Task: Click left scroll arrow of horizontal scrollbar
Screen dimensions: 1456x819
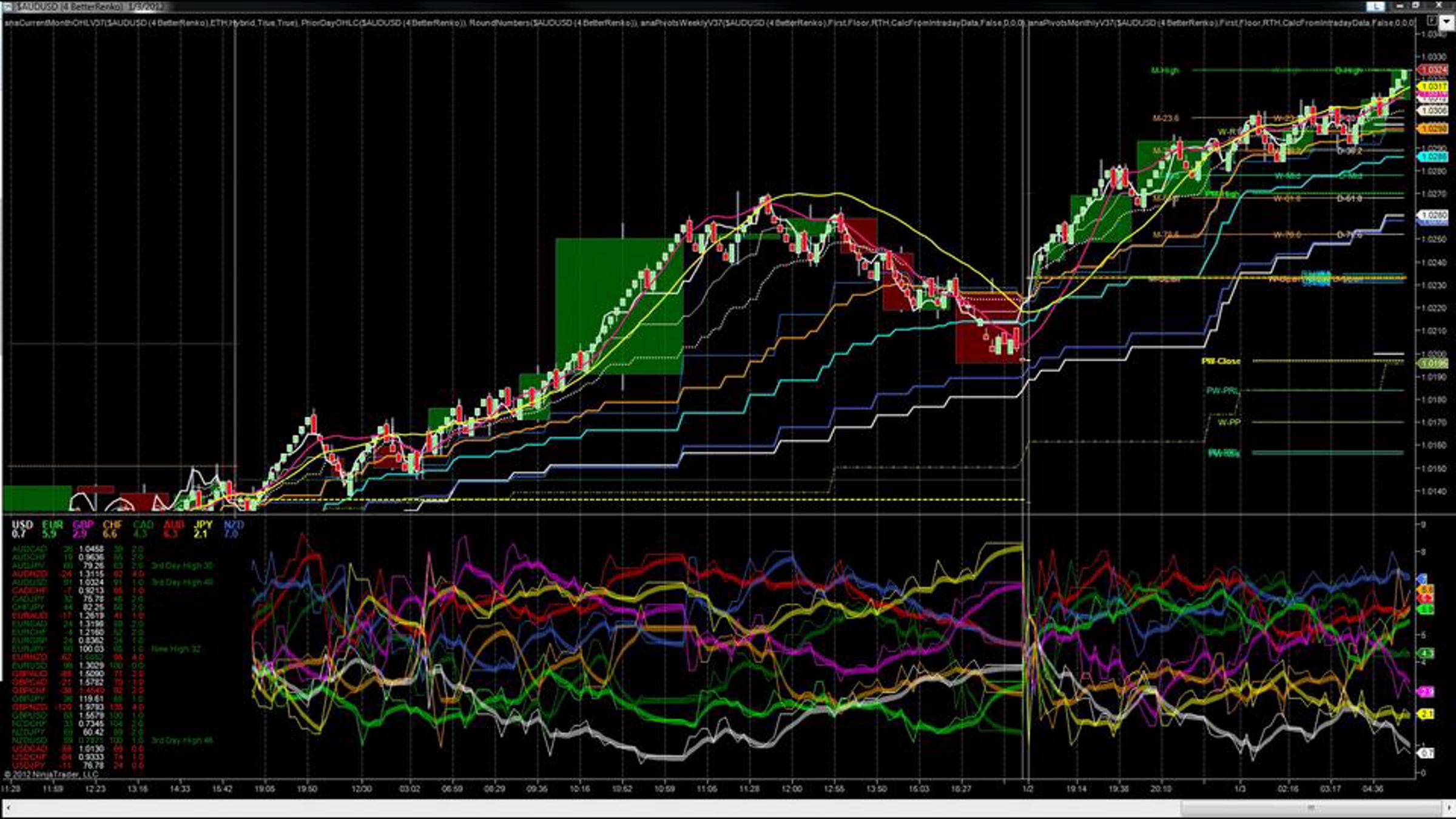Action: click(8, 808)
